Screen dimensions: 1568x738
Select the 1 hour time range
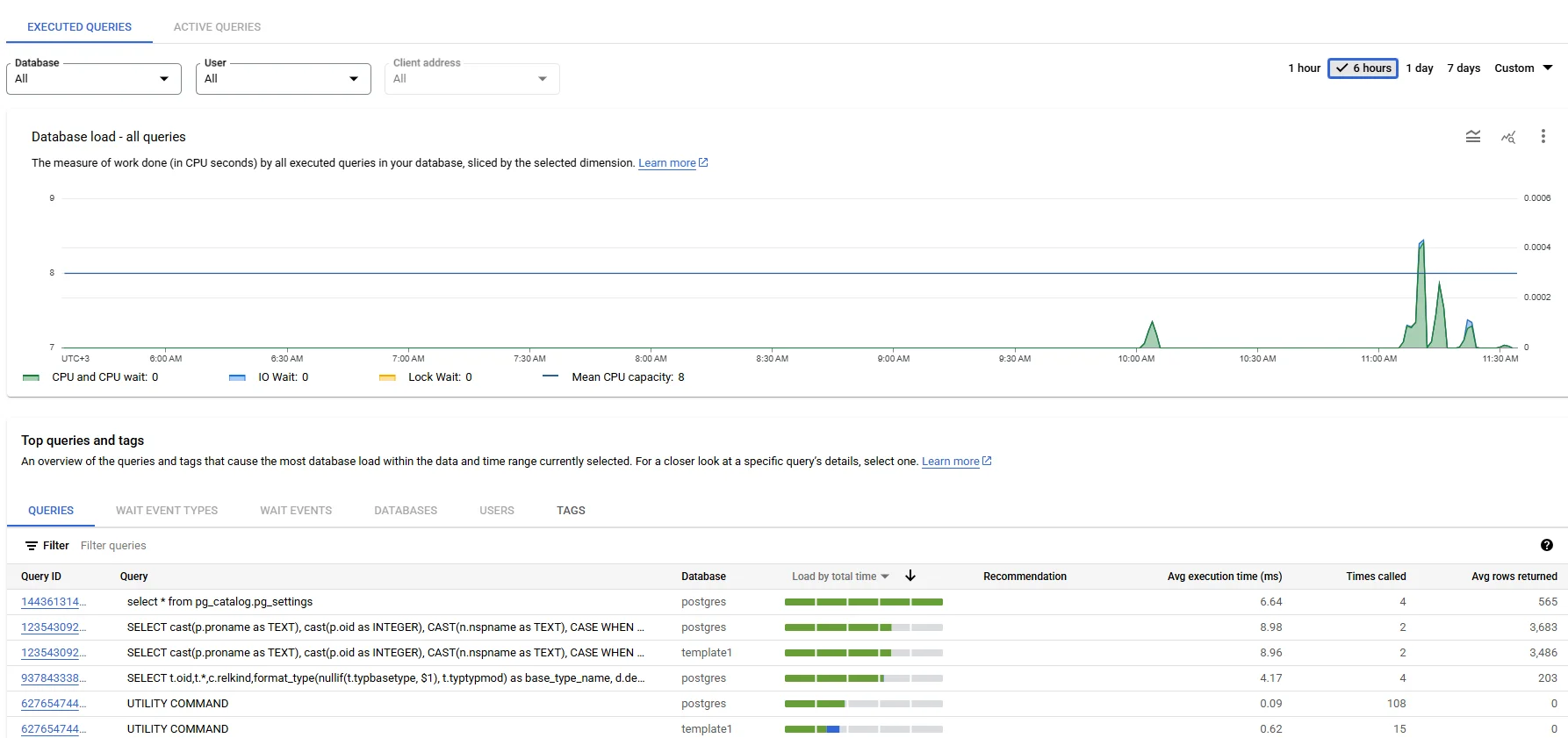[1304, 68]
